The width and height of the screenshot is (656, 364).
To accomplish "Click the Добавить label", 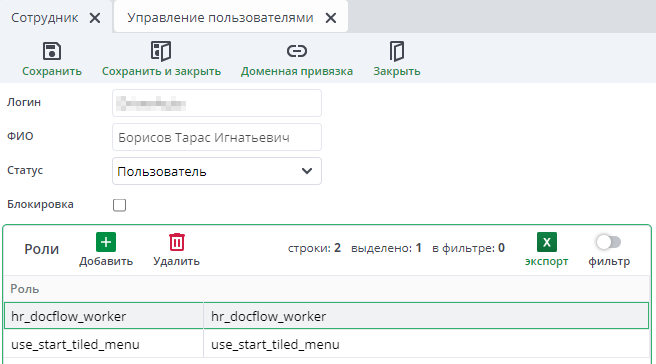I will coord(106,261).
